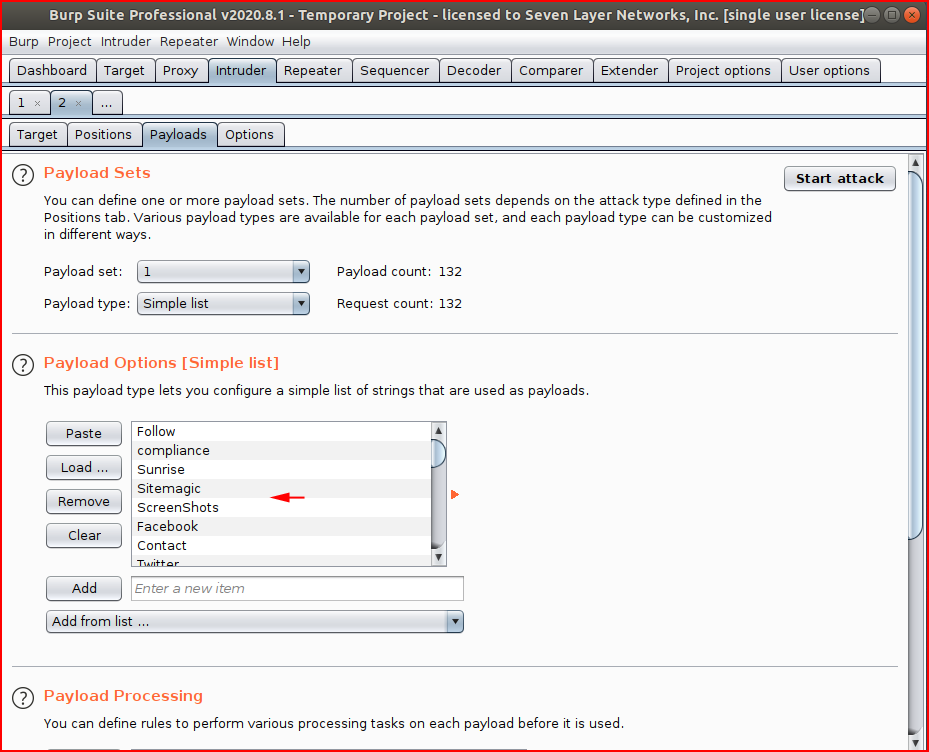Select Intruder attack tab 2

[x=62, y=103]
